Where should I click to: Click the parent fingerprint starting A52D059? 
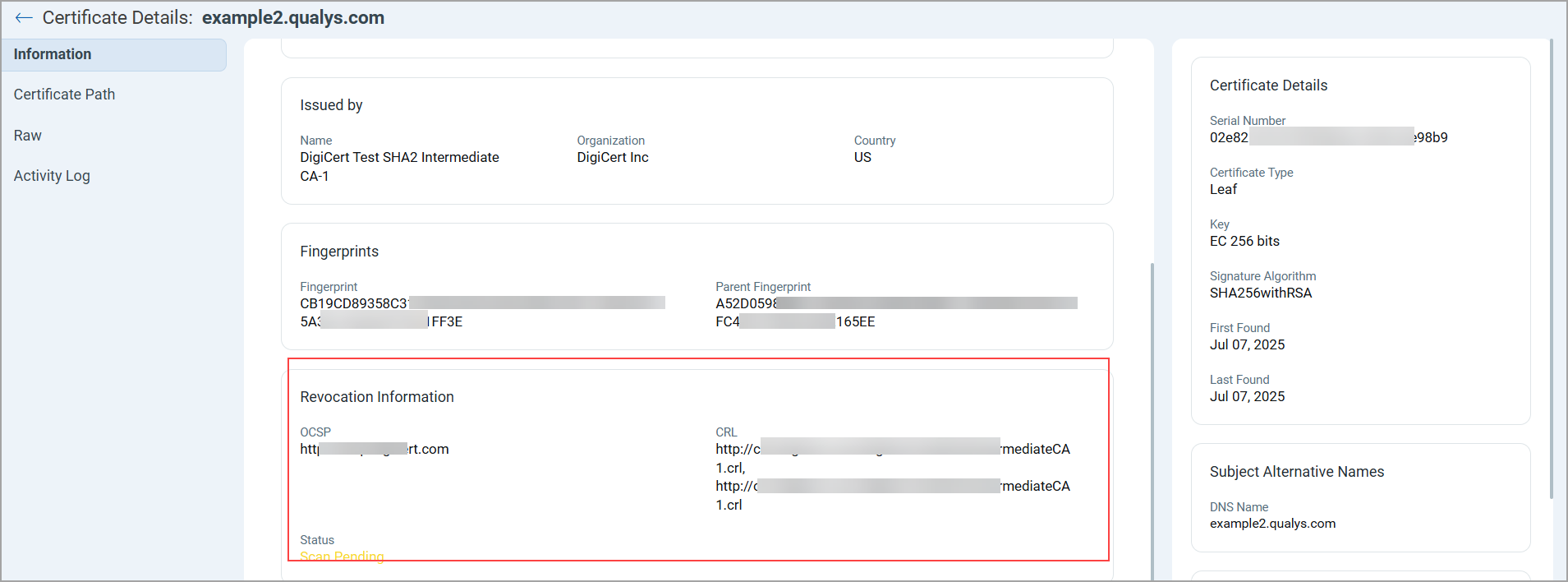pyautogui.click(x=896, y=312)
